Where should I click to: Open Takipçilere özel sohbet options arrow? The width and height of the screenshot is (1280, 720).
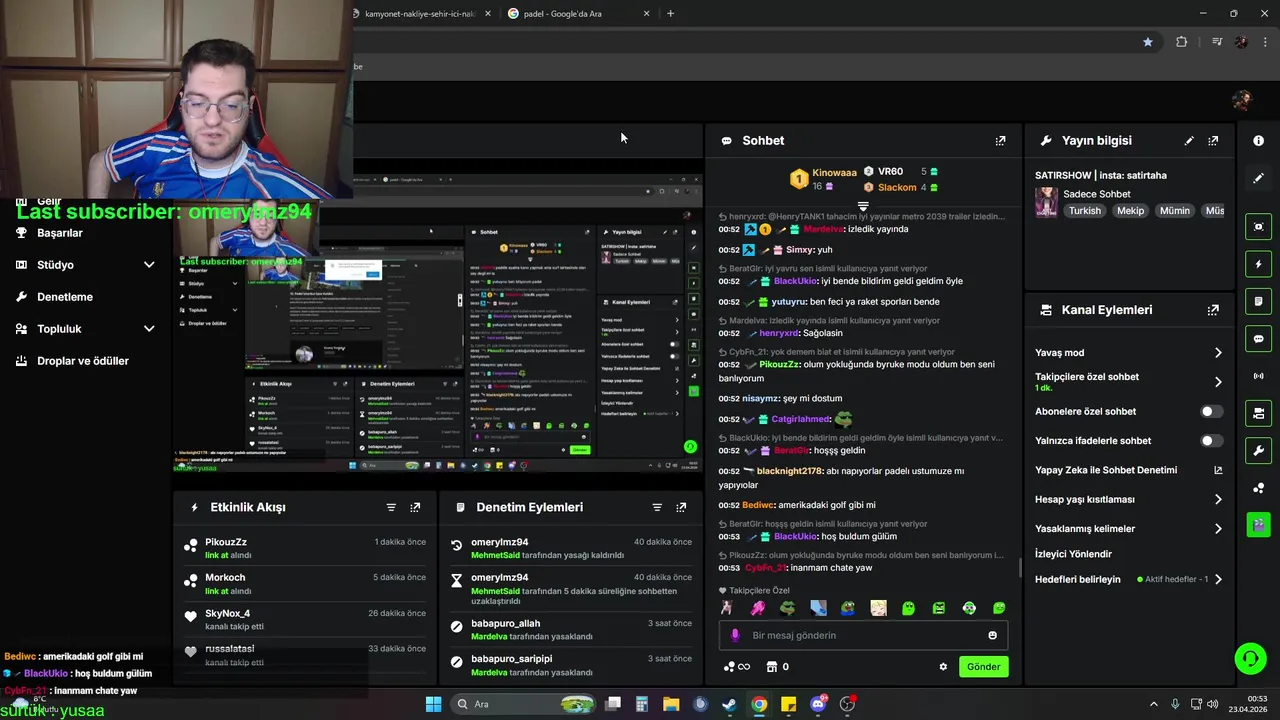point(1218,382)
